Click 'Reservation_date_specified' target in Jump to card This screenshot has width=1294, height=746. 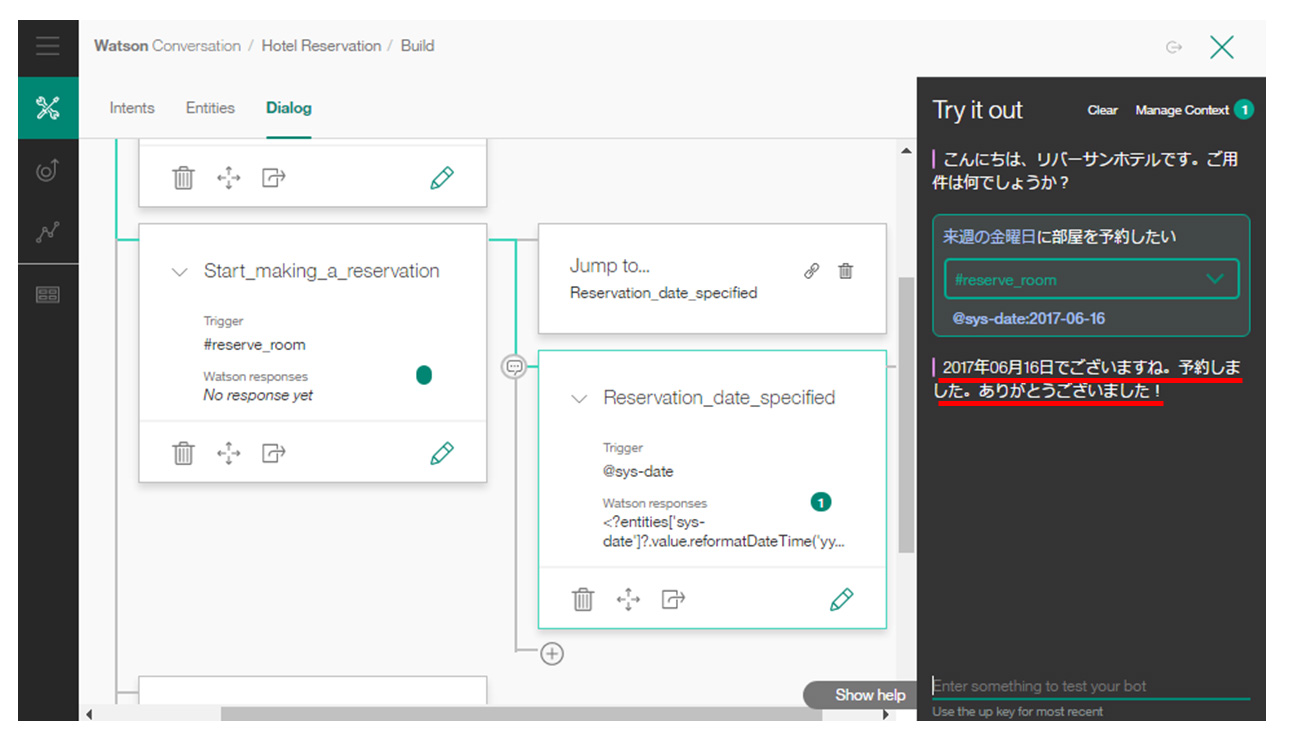pos(663,293)
